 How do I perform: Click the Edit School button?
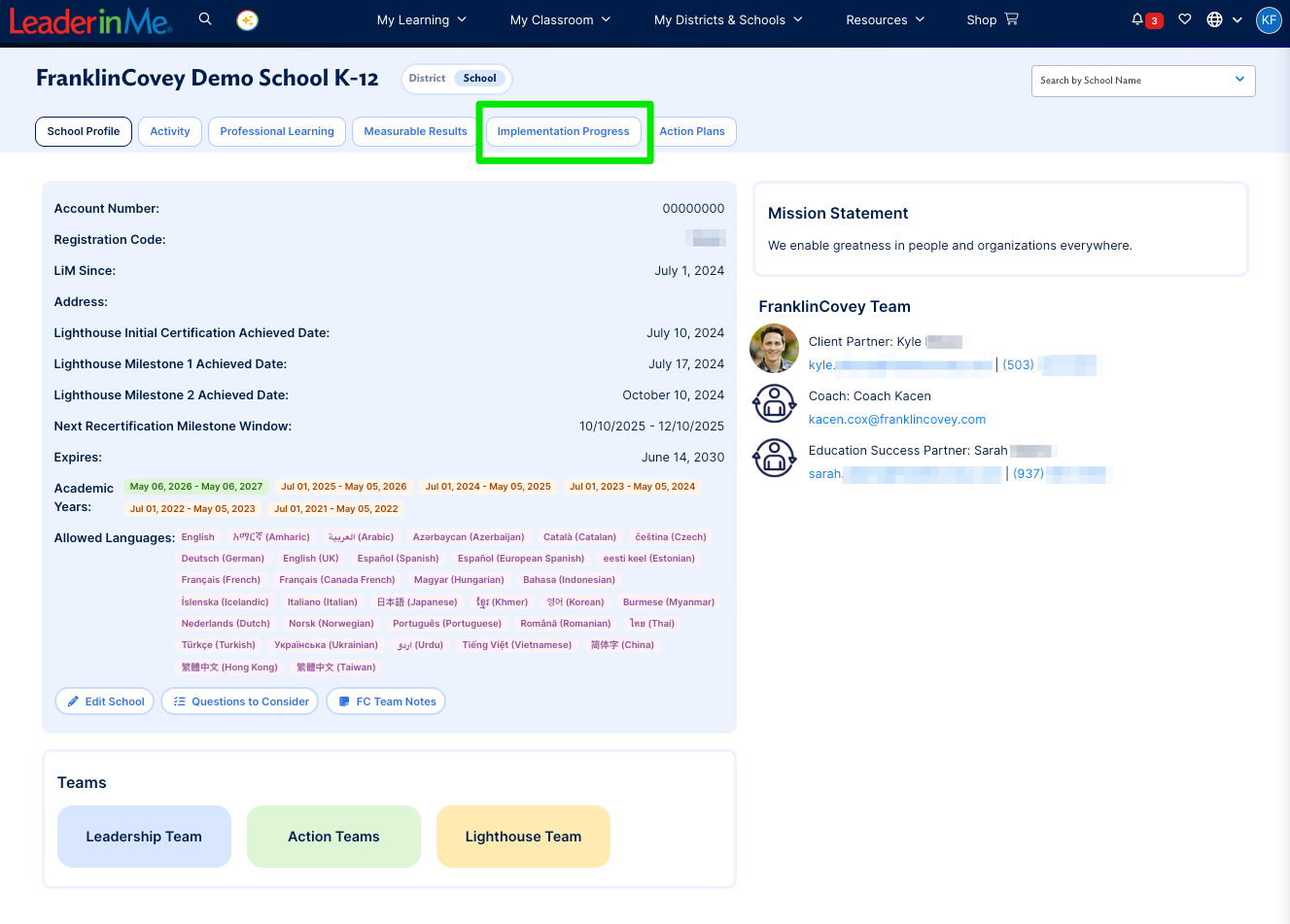pyautogui.click(x=104, y=702)
